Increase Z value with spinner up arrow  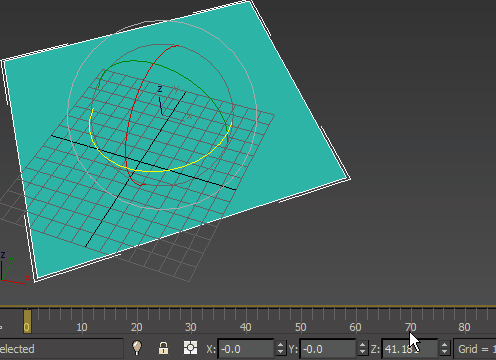click(444, 345)
